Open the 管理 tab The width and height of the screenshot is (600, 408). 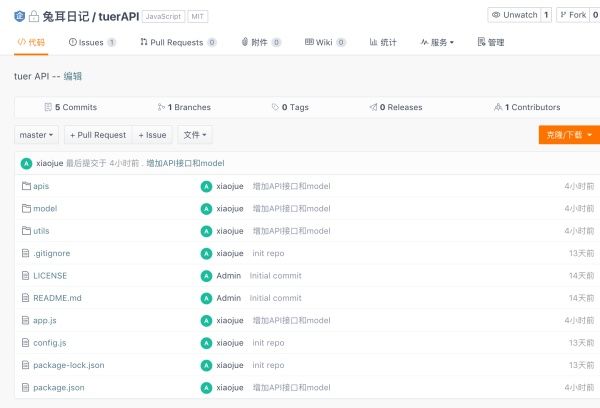pyautogui.click(x=491, y=42)
